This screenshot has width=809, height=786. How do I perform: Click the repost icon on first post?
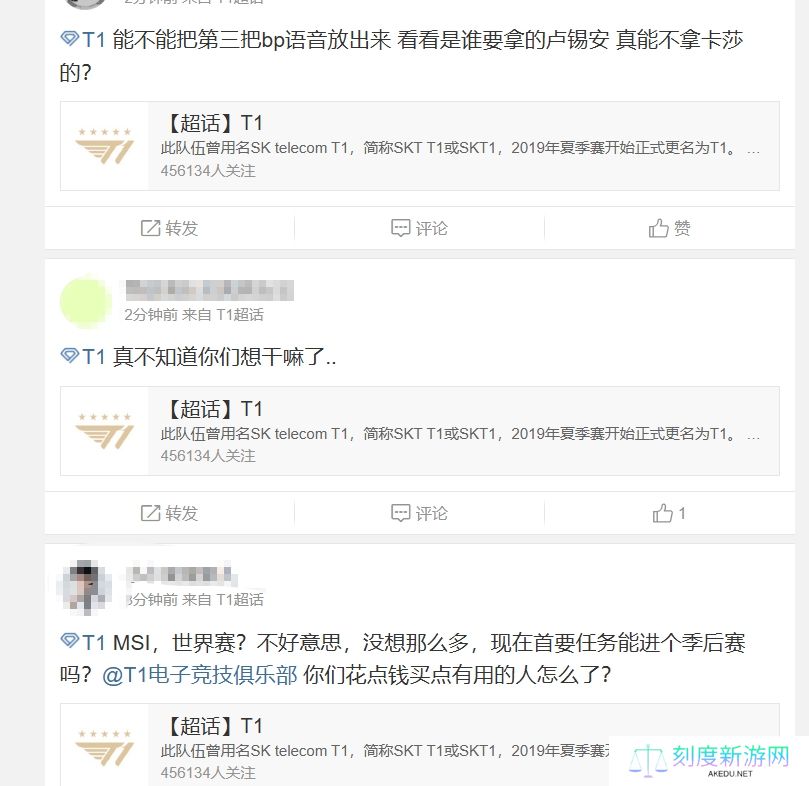[x=151, y=228]
